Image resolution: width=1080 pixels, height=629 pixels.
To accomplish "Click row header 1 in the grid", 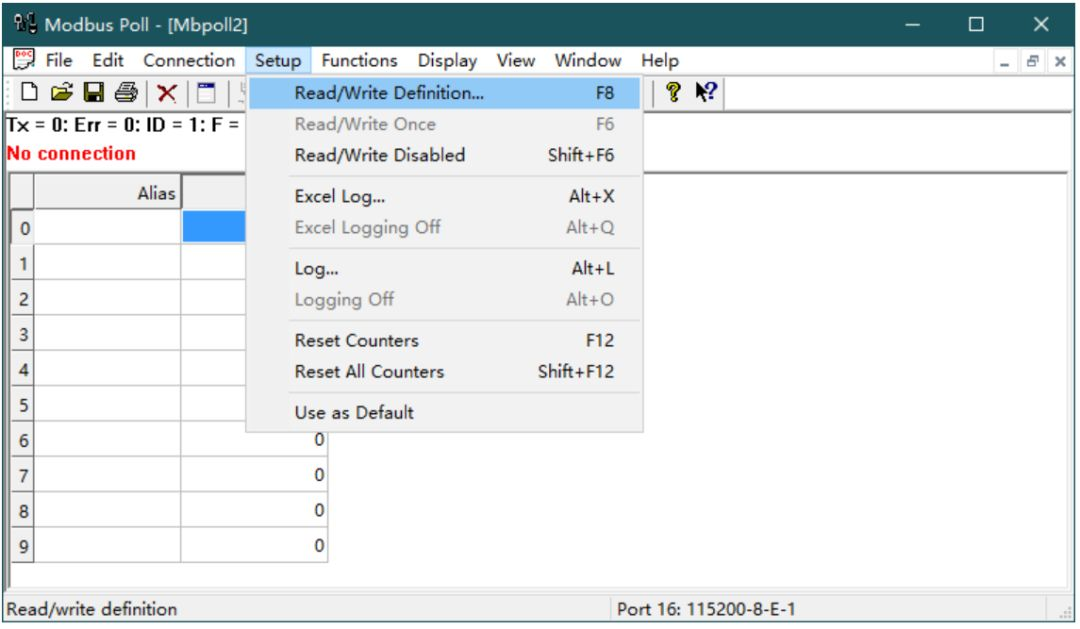I will pyautogui.click(x=23, y=263).
